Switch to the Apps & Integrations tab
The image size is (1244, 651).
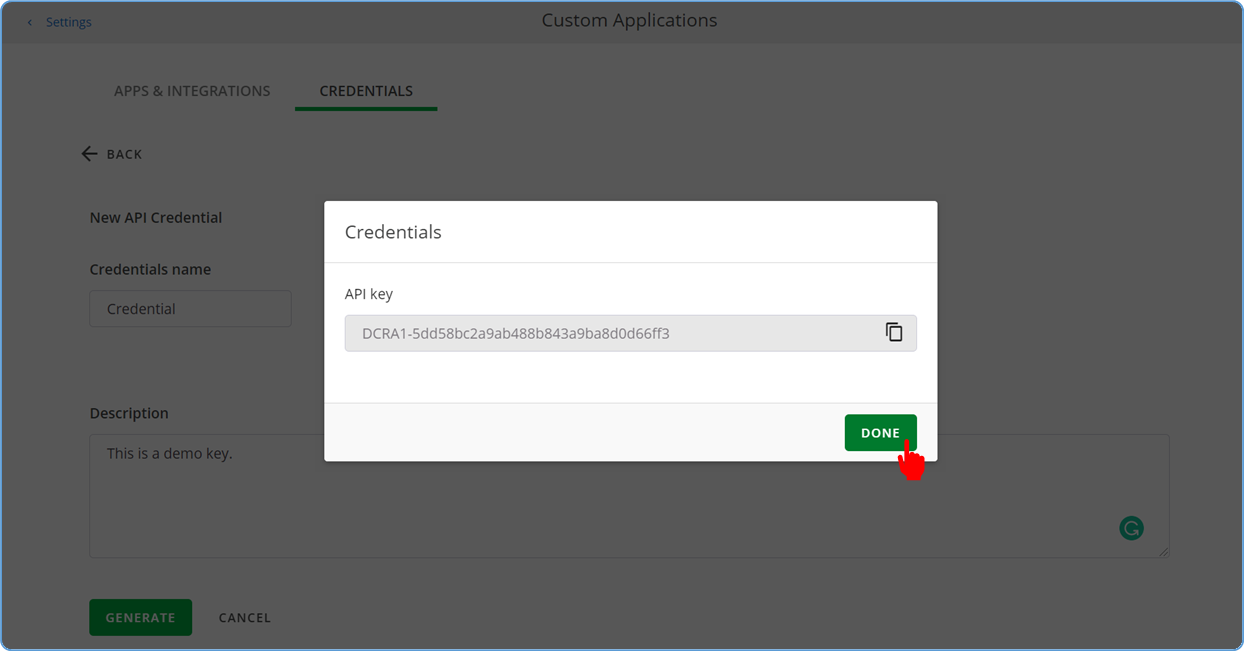tap(192, 91)
